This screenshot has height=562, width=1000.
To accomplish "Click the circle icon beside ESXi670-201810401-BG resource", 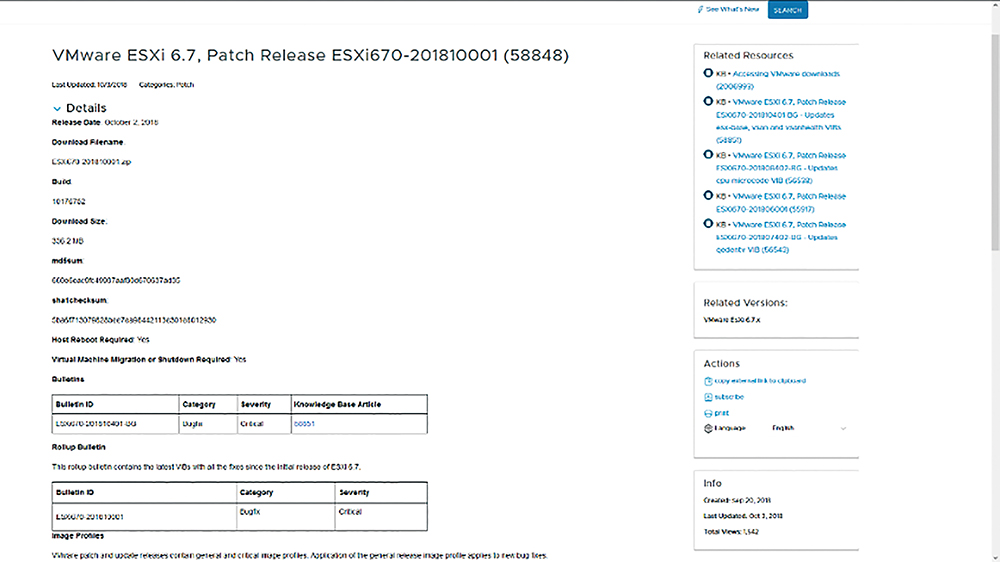I will (708, 101).
